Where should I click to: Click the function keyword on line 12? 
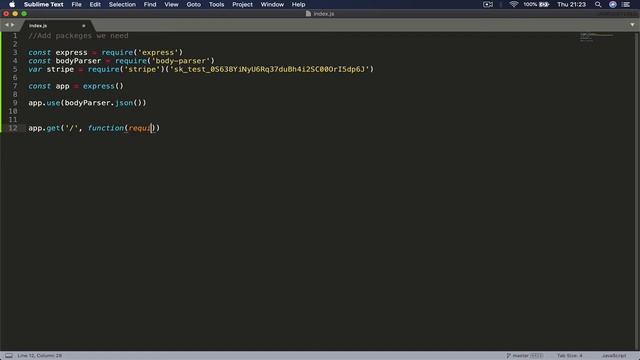[106, 128]
